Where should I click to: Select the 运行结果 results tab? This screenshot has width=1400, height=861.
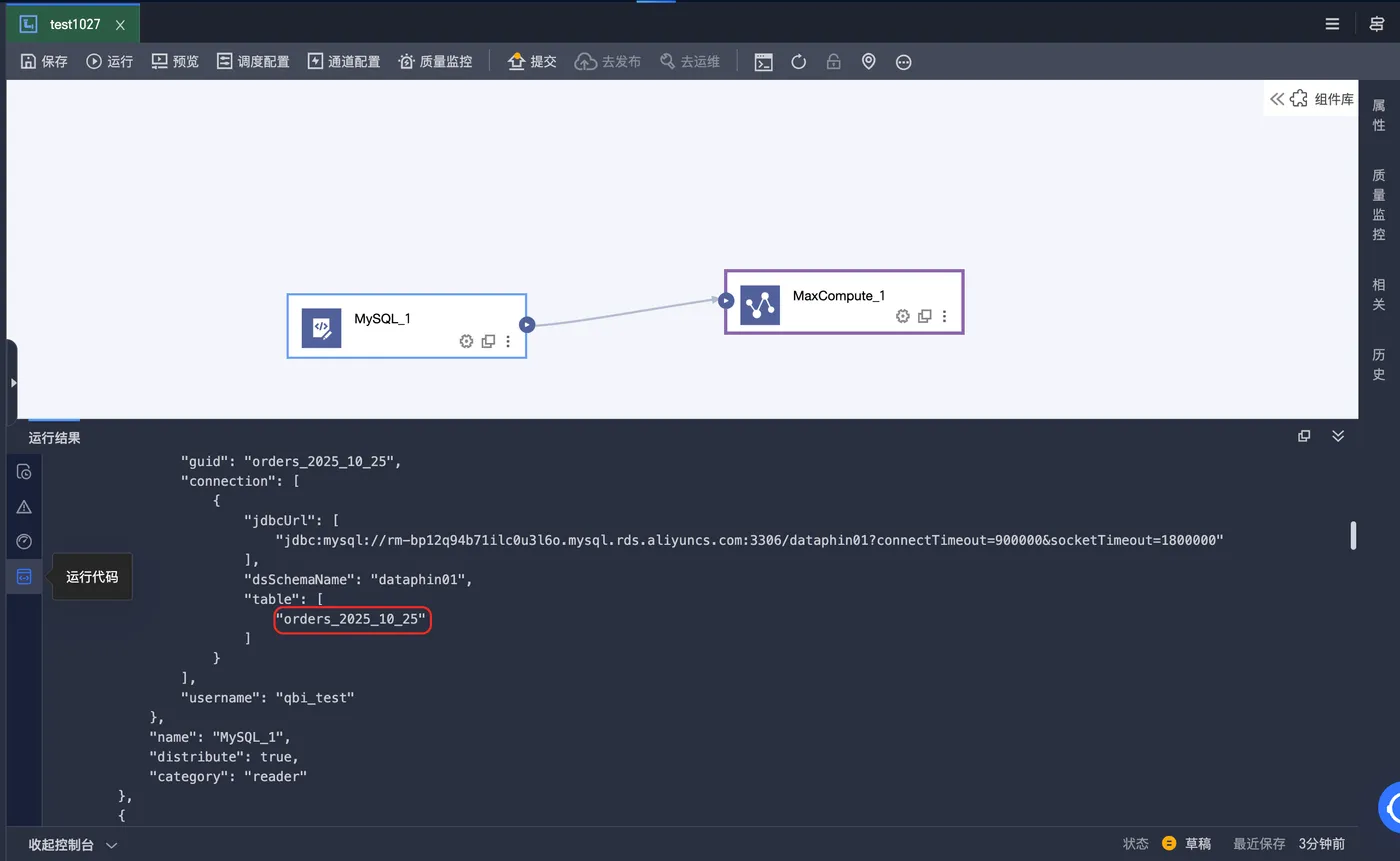tap(55, 437)
